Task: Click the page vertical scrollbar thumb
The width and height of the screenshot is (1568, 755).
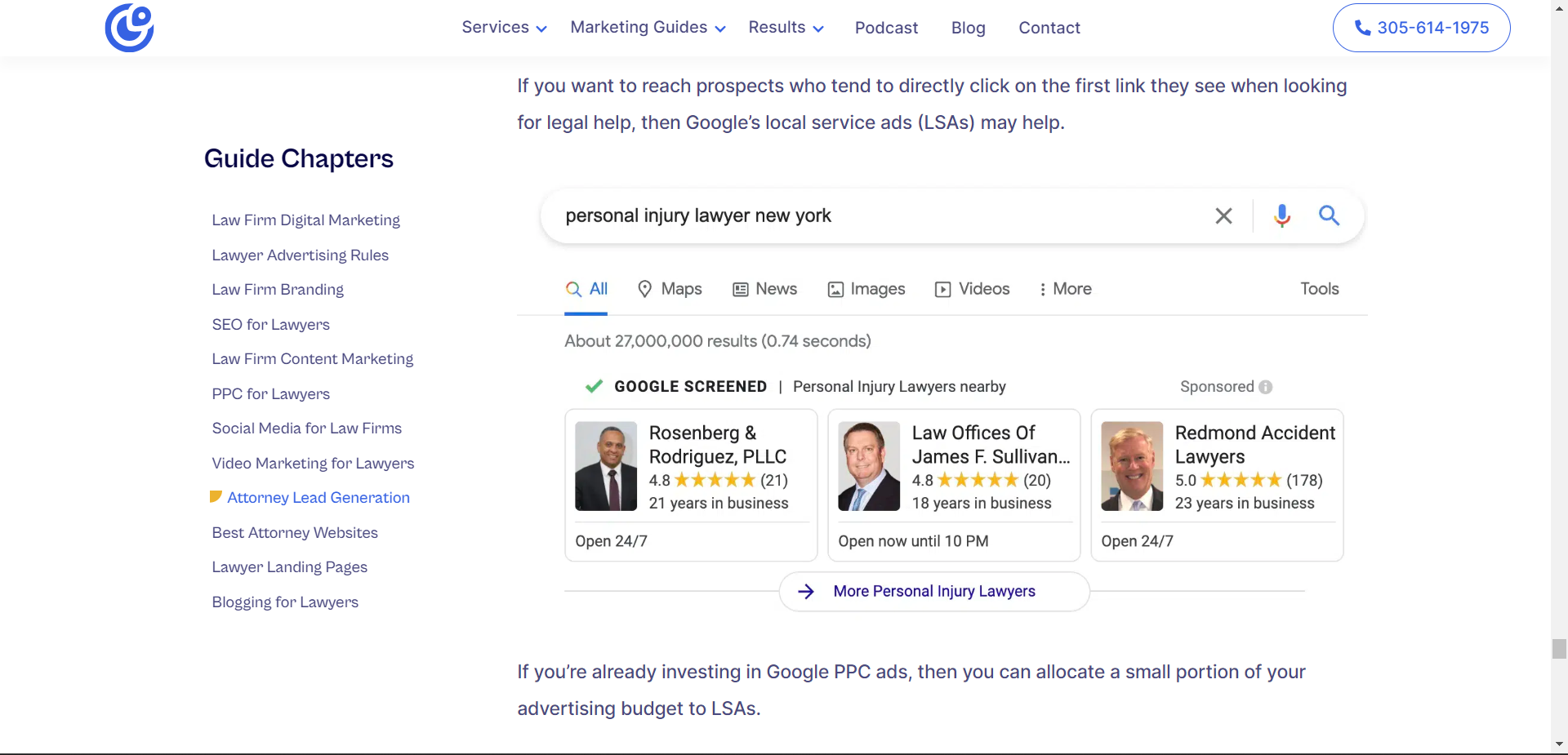Action: [x=1559, y=649]
